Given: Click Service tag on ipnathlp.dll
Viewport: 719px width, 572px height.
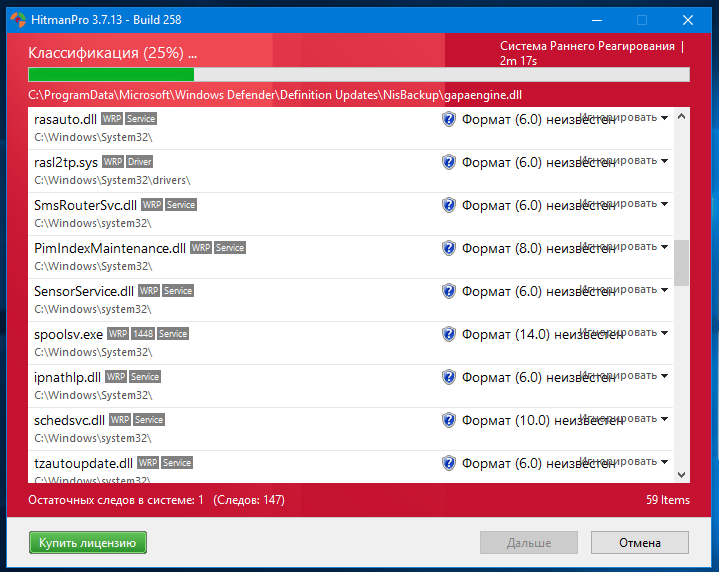Looking at the screenshot, I should click(145, 377).
